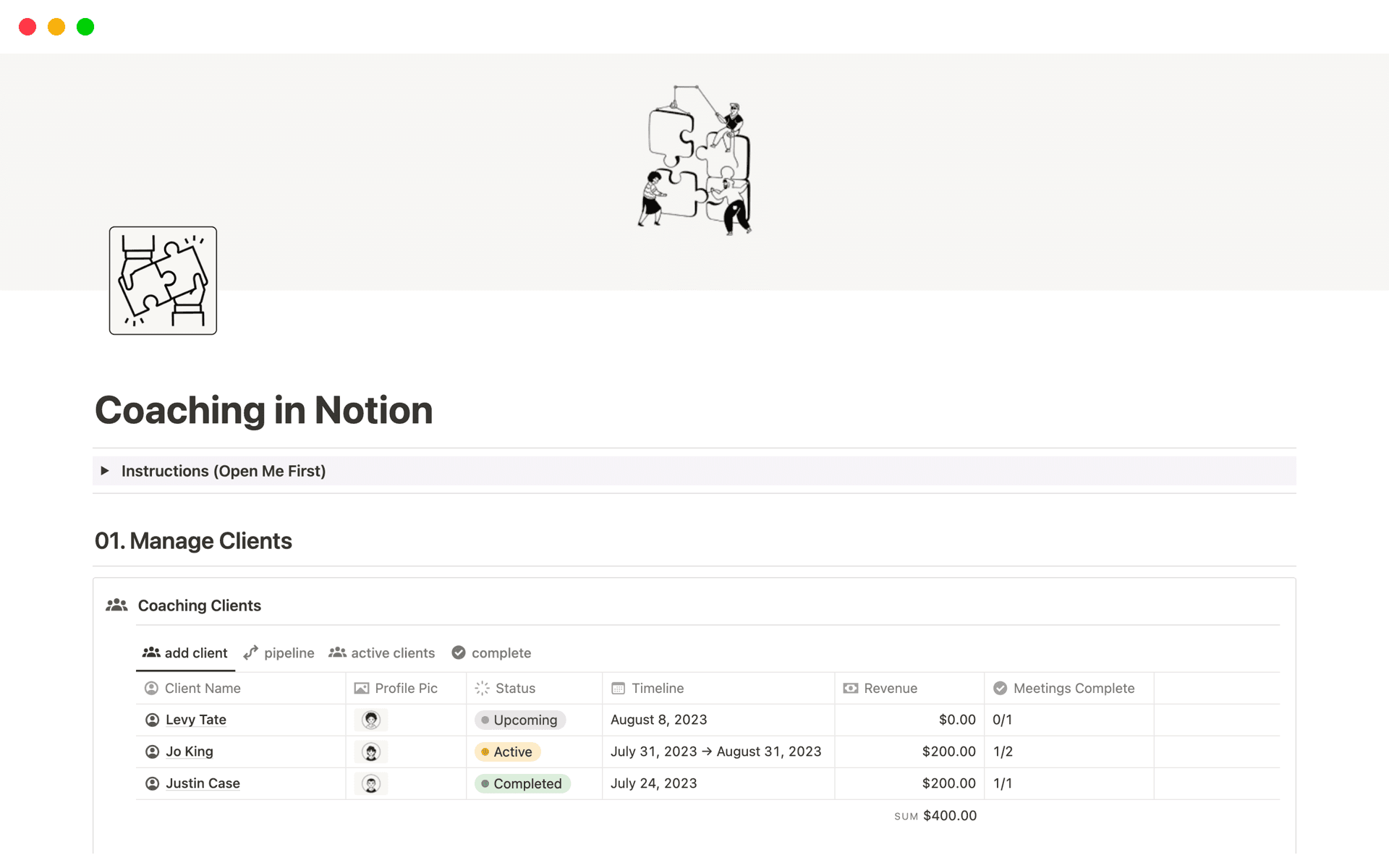Open the Levy Tate client page
Viewport: 1389px width, 868px height.
coord(195,720)
